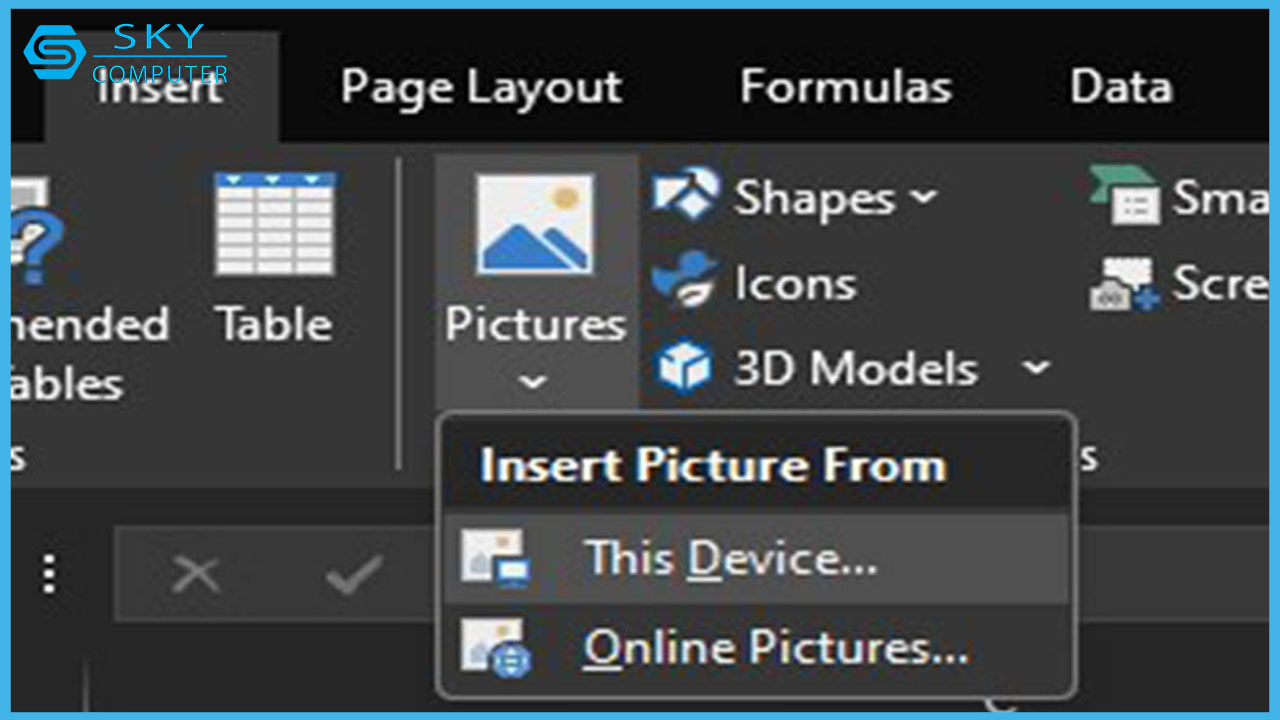Select the Data tab

1121,88
